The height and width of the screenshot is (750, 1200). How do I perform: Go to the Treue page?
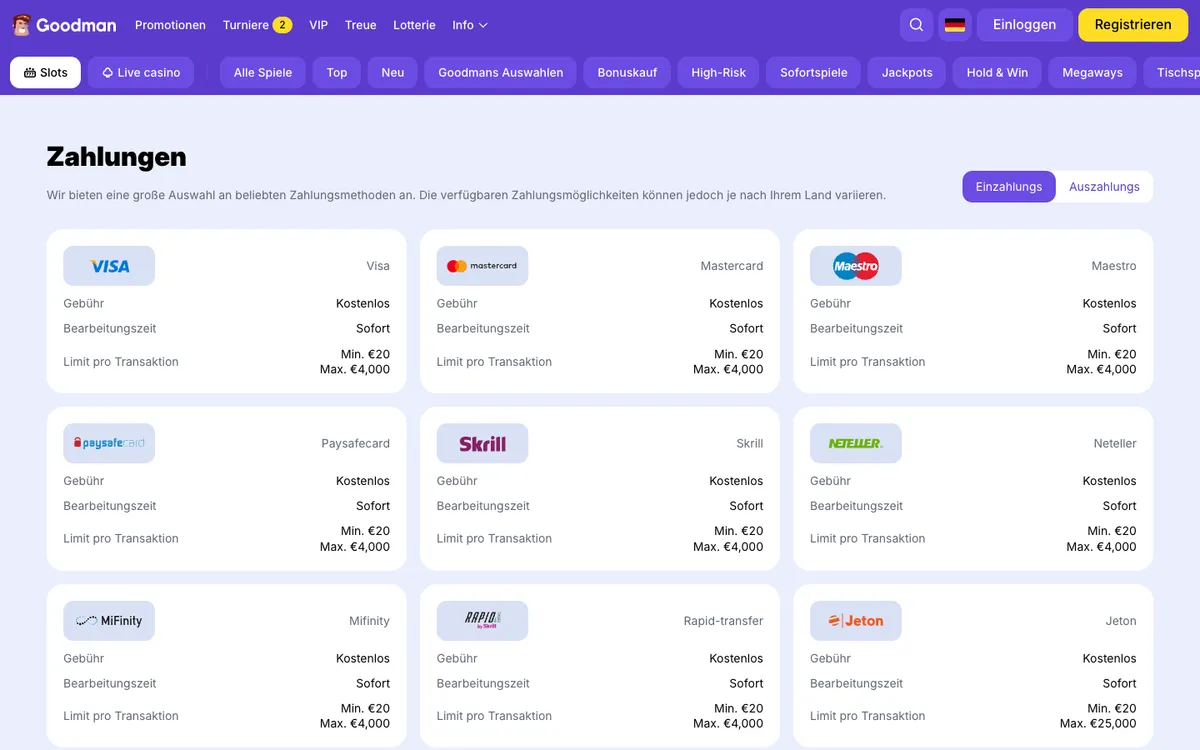(x=360, y=25)
